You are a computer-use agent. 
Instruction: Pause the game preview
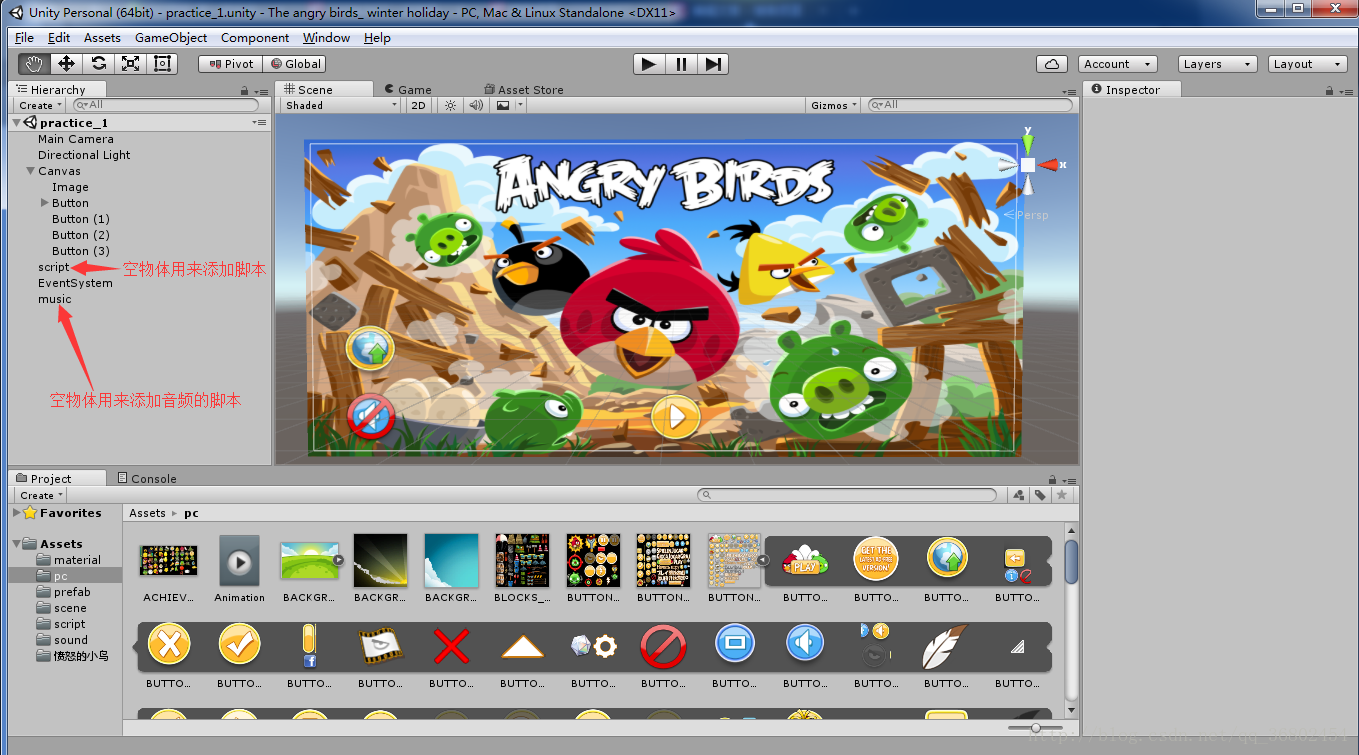pos(681,64)
